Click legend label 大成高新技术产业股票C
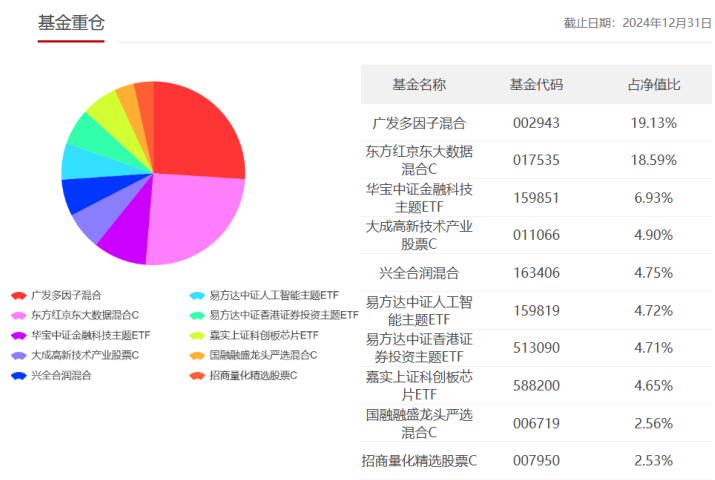The height and width of the screenshot is (480, 715). tap(85, 355)
